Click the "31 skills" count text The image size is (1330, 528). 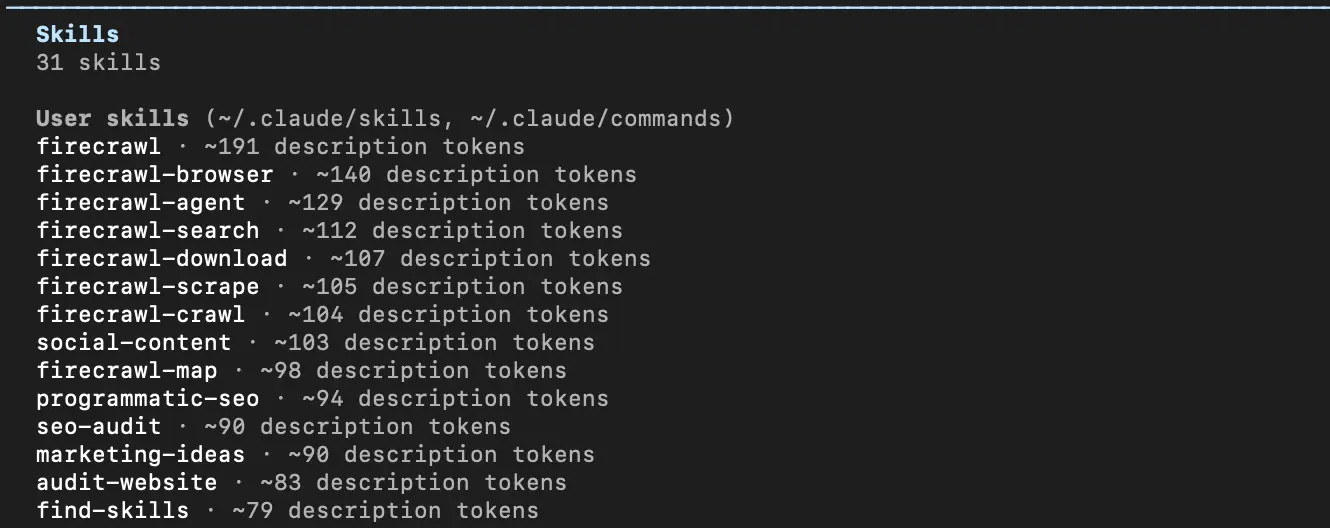[x=98, y=62]
